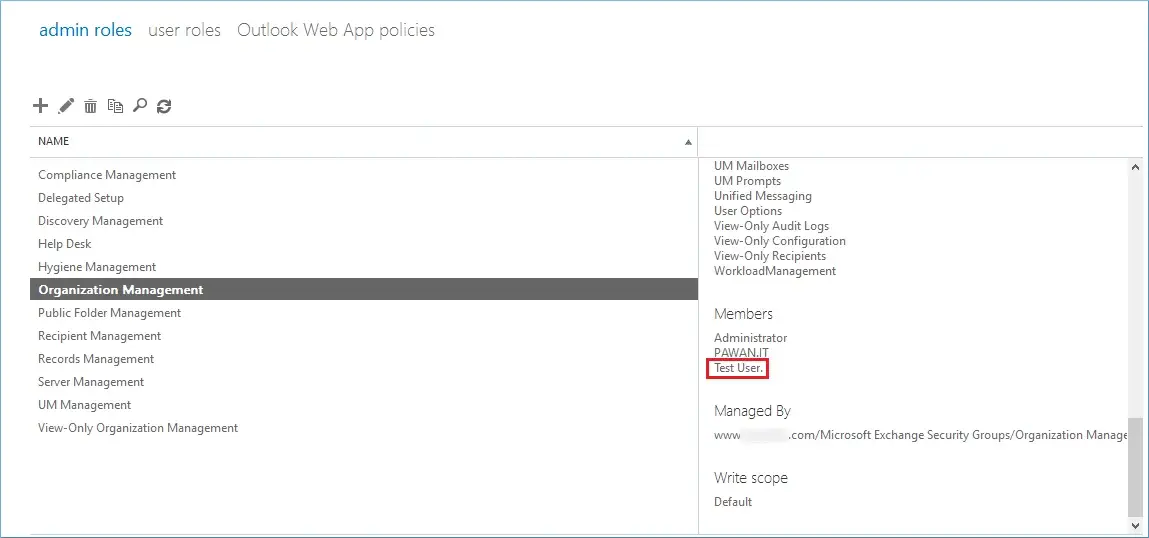
Task: Click User Options assigned role
Action: 748,211
